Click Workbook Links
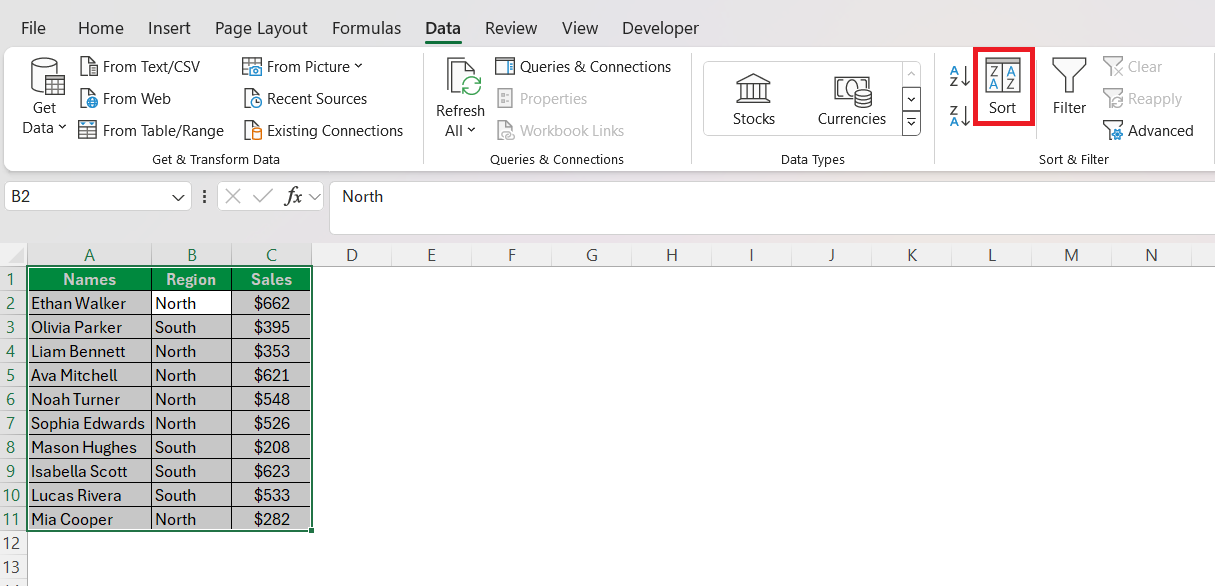Screen dimensions: 1215x586 (560, 131)
